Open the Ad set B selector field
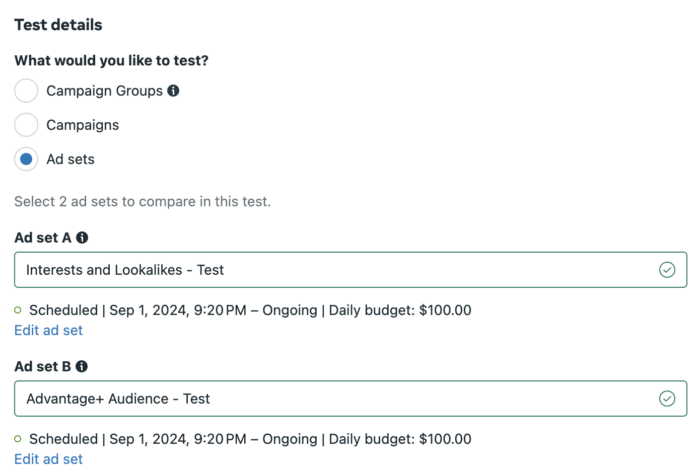Viewport: 700px width, 472px height. (350, 399)
